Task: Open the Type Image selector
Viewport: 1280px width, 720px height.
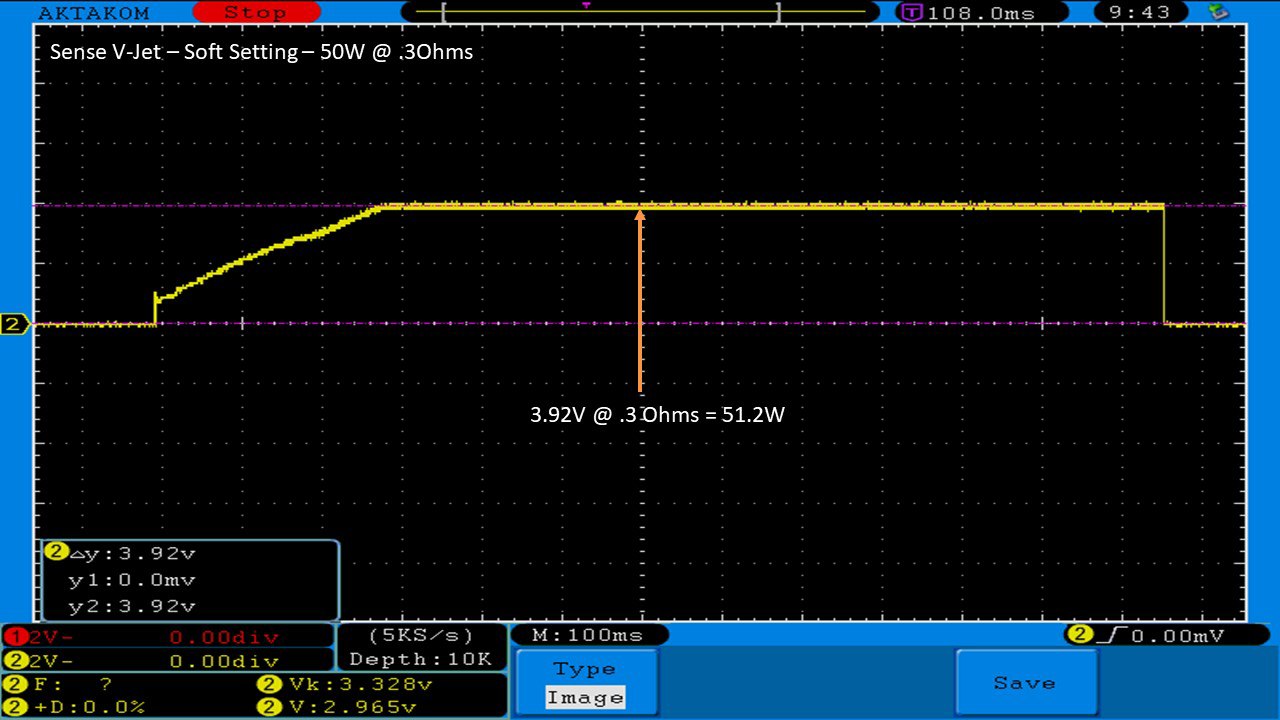Action: point(586,683)
